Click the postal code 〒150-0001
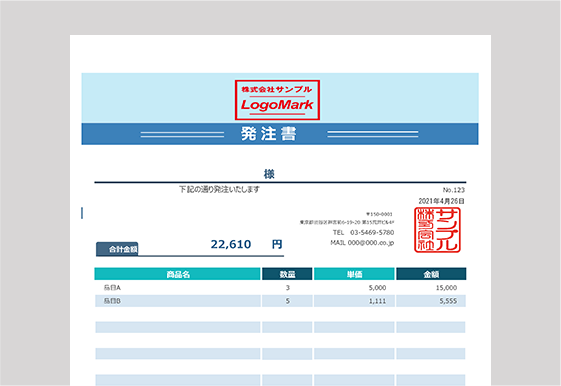 pos(379,214)
